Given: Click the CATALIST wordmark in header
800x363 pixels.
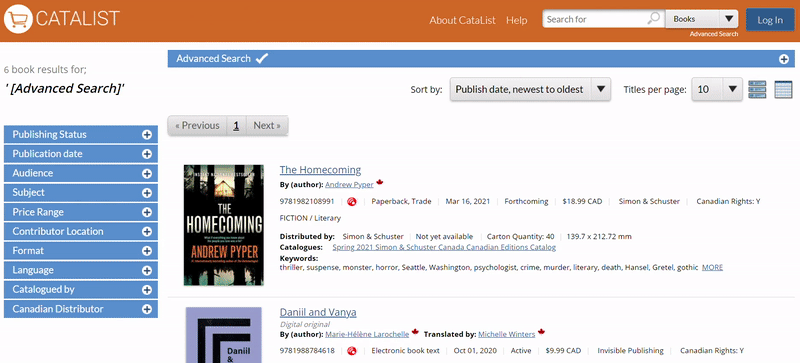Looking at the screenshot, I should (x=77, y=19).
